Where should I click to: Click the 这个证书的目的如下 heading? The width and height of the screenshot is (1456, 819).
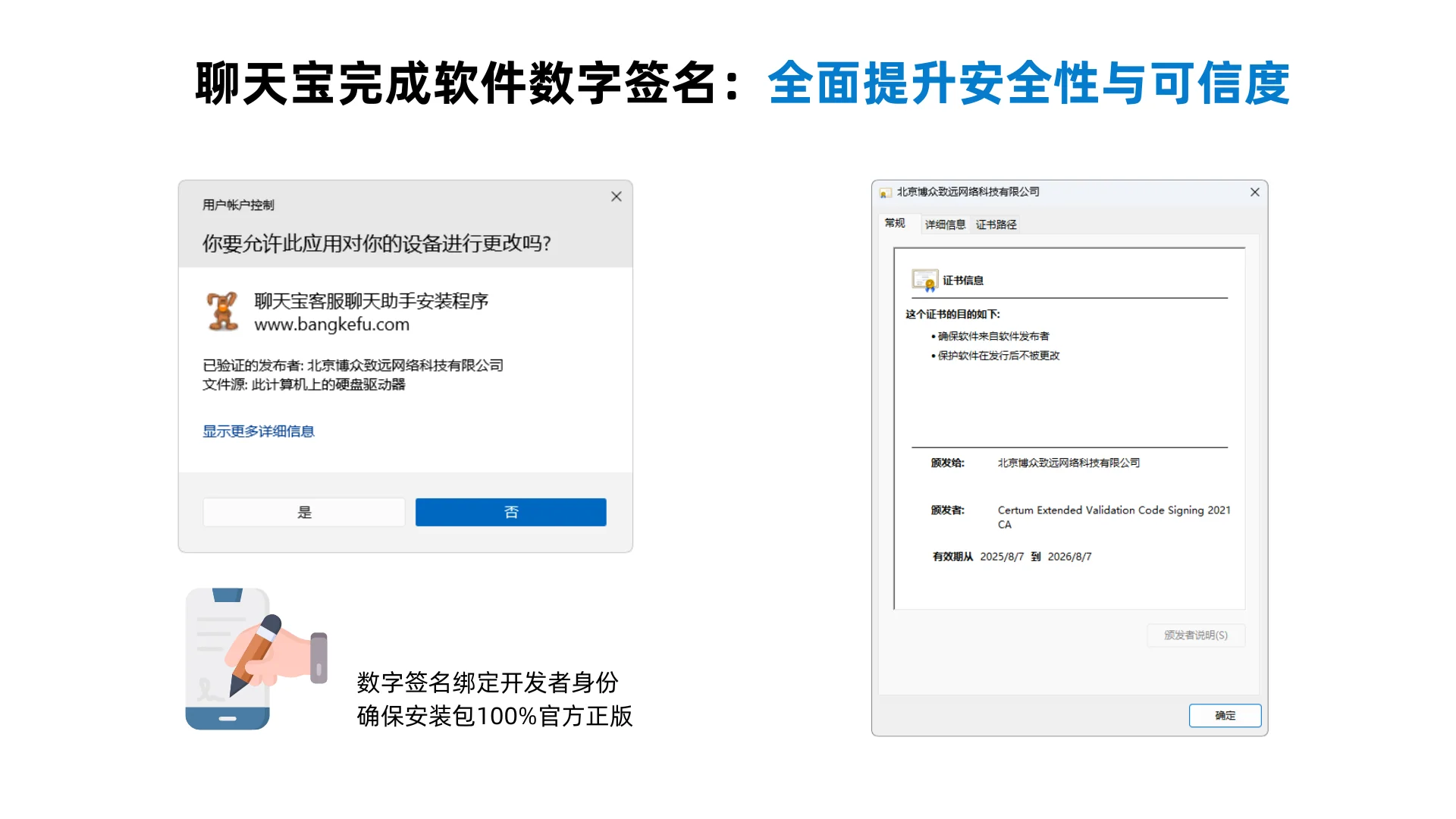pyautogui.click(x=952, y=314)
